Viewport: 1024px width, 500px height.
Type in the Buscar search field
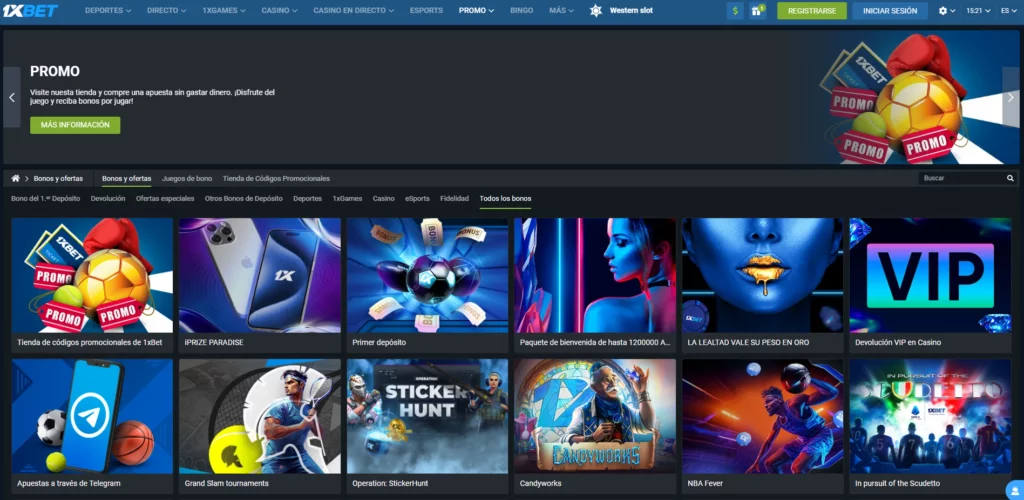coord(960,178)
